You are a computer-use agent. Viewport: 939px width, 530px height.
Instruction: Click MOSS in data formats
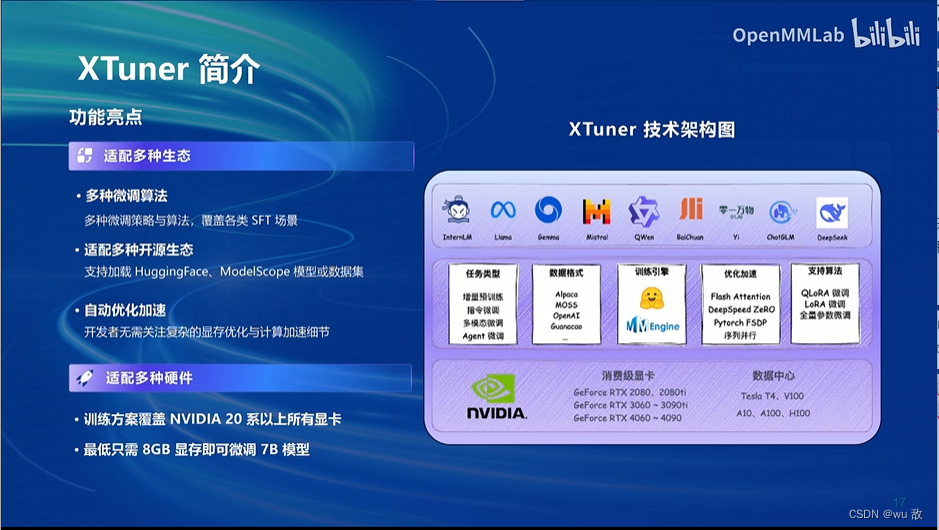click(x=566, y=305)
